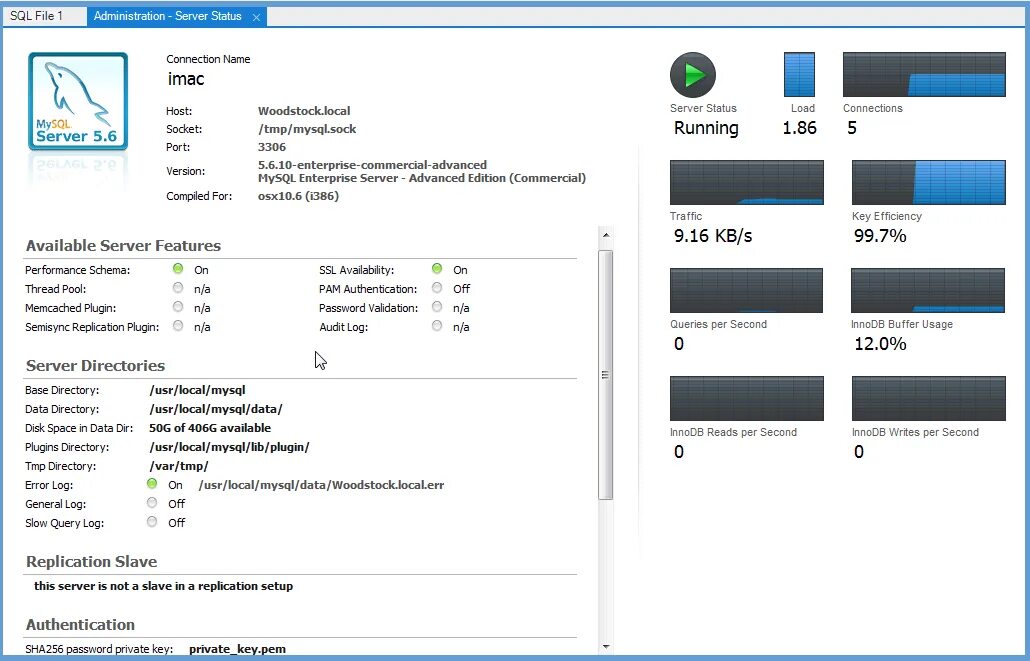Viewport: 1030px width, 661px height.
Task: Click the port value 3306
Action: click(x=272, y=147)
